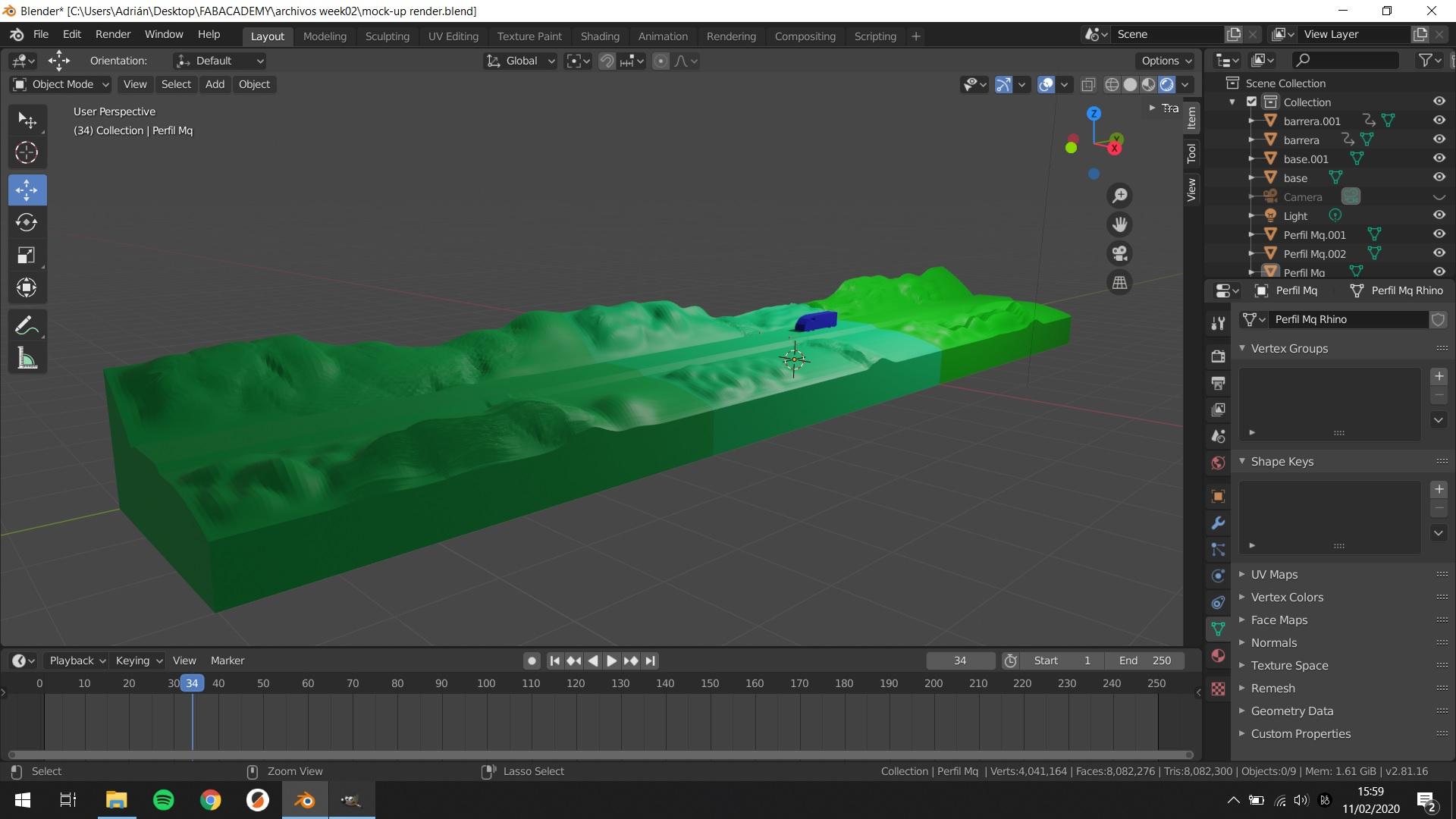Open Physics properties tab icon
Image resolution: width=1456 pixels, height=819 pixels.
coord(1218,576)
